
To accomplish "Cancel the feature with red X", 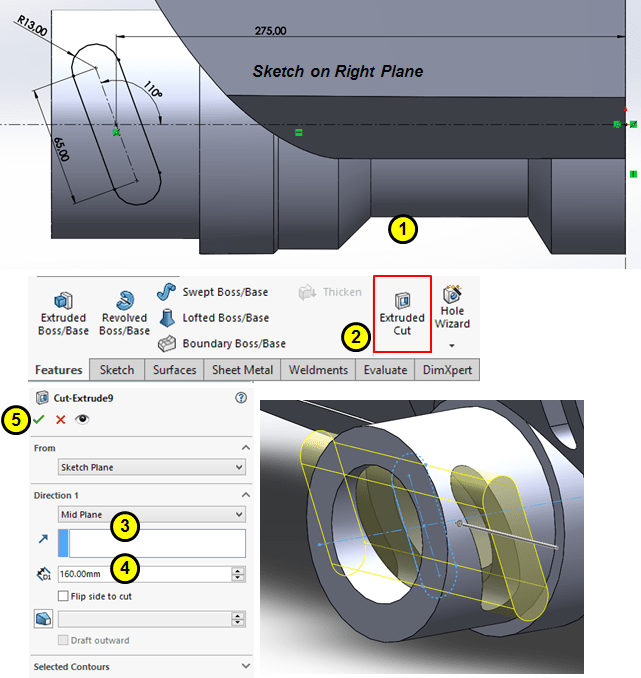I will pyautogui.click(x=60, y=420).
